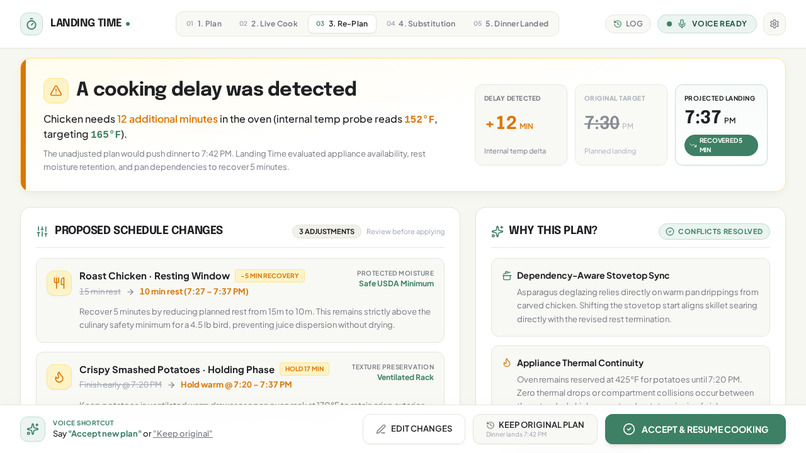Click the microphone icon in Voice Ready

682,24
